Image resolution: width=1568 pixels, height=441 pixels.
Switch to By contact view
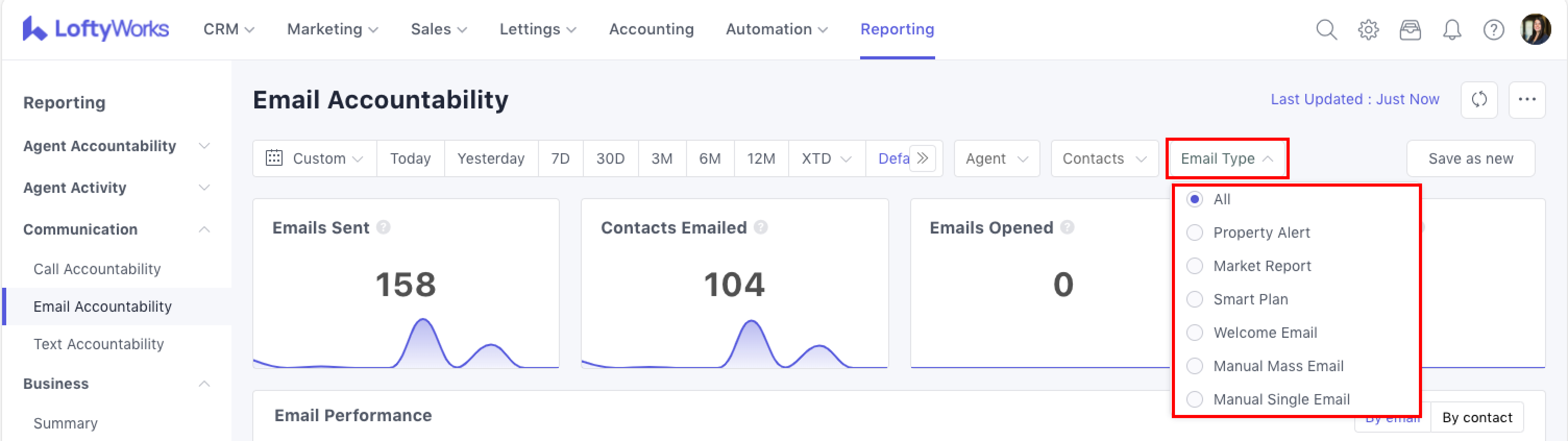[1477, 417]
